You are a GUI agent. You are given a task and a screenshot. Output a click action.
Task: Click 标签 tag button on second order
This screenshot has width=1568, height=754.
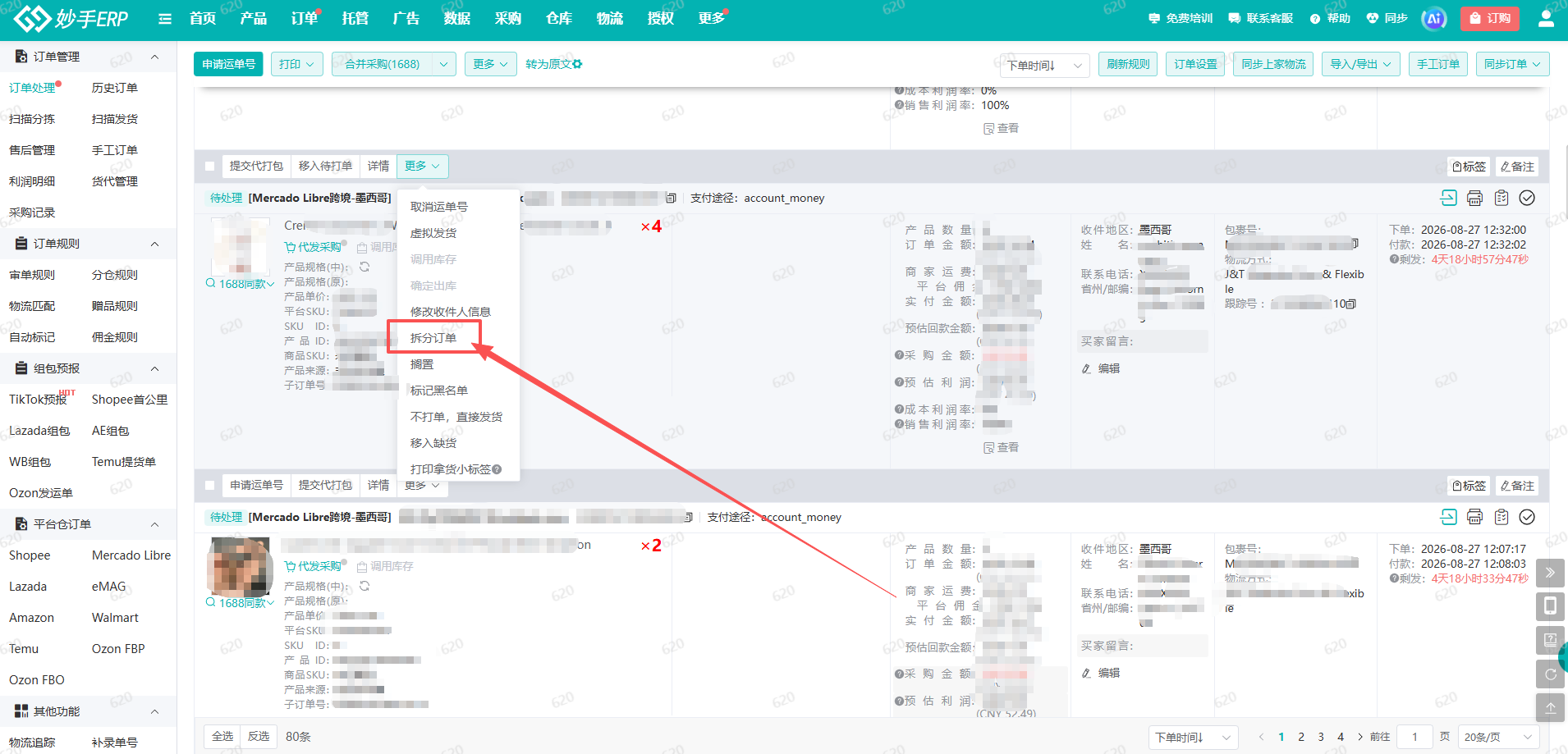click(x=1469, y=486)
